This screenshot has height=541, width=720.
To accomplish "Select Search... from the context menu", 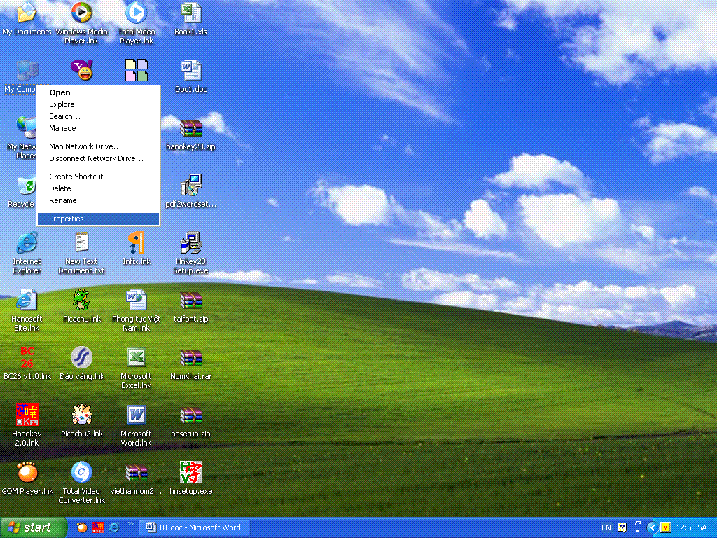I will click(98, 117).
